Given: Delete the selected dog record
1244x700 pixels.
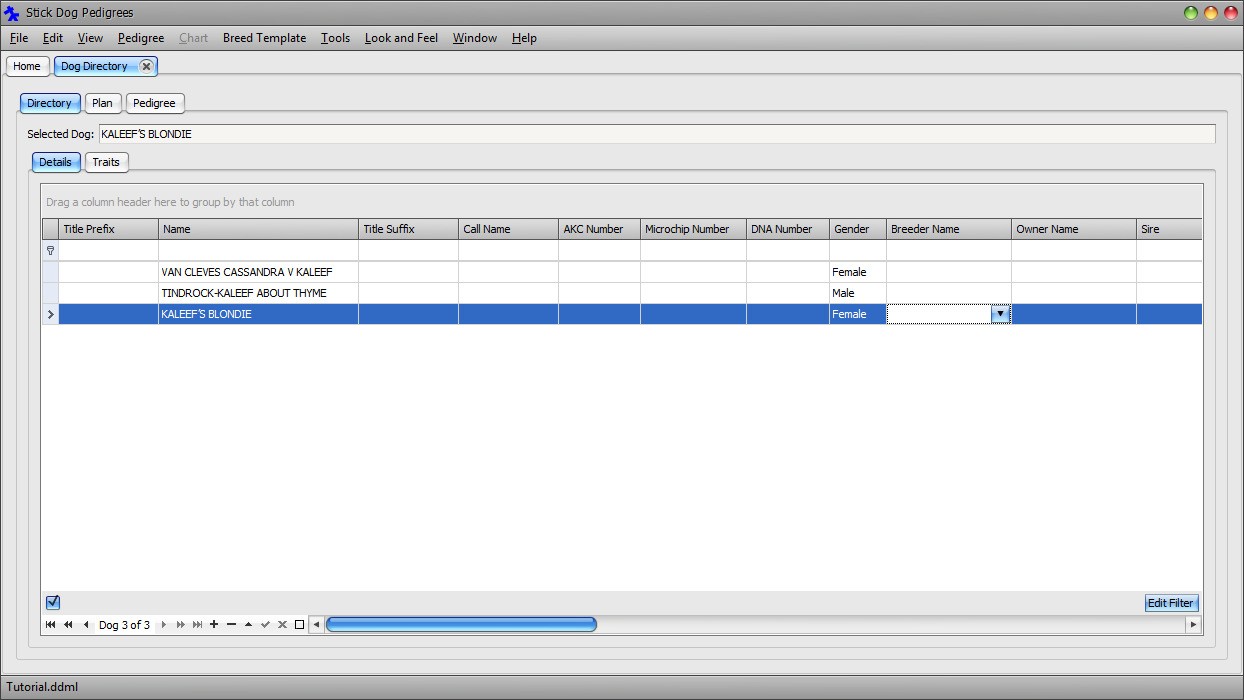Looking at the screenshot, I should click(232, 625).
